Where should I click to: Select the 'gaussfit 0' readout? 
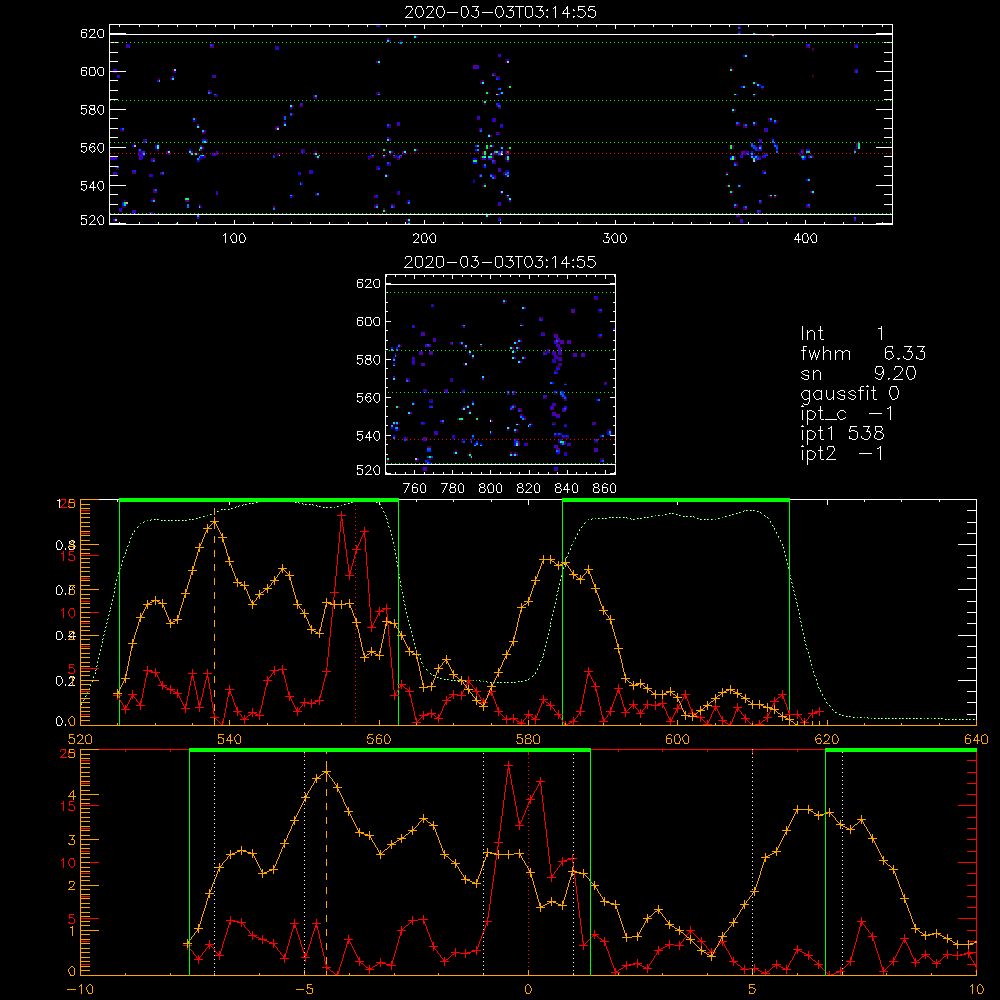coord(849,393)
